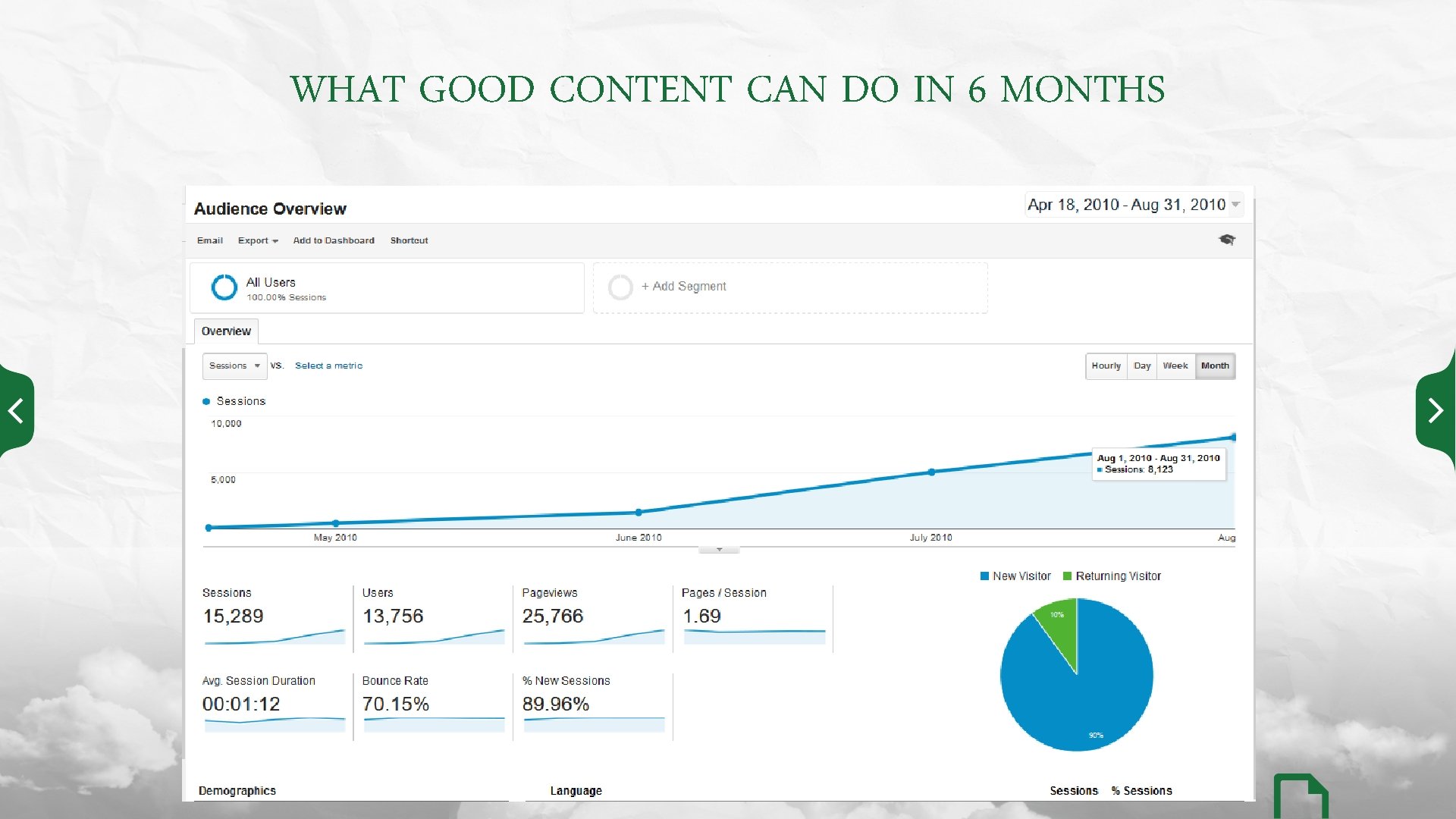Enable the Day view display
1456x819 pixels.
pos(1141,365)
